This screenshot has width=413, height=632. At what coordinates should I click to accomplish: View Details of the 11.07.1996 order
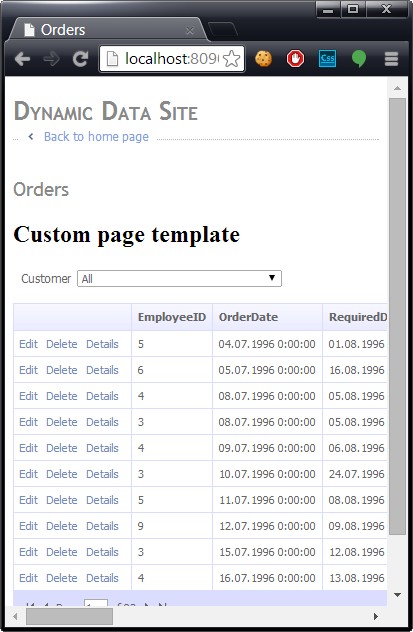pos(102,500)
